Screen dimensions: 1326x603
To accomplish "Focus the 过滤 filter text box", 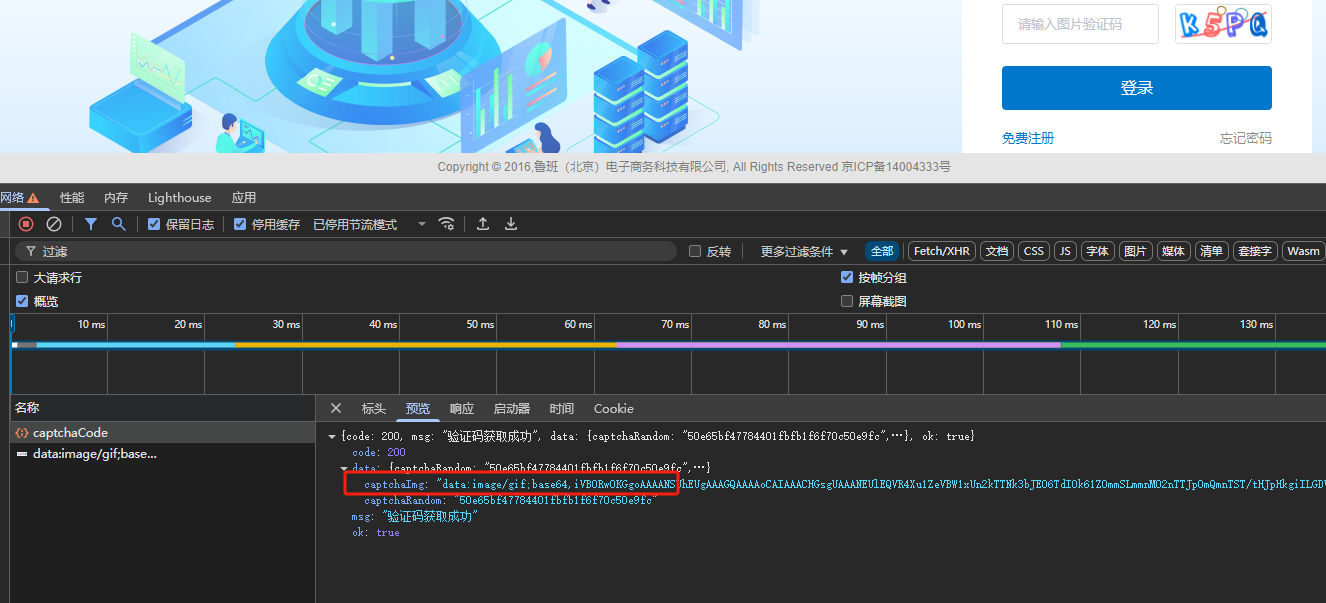I will coord(346,251).
